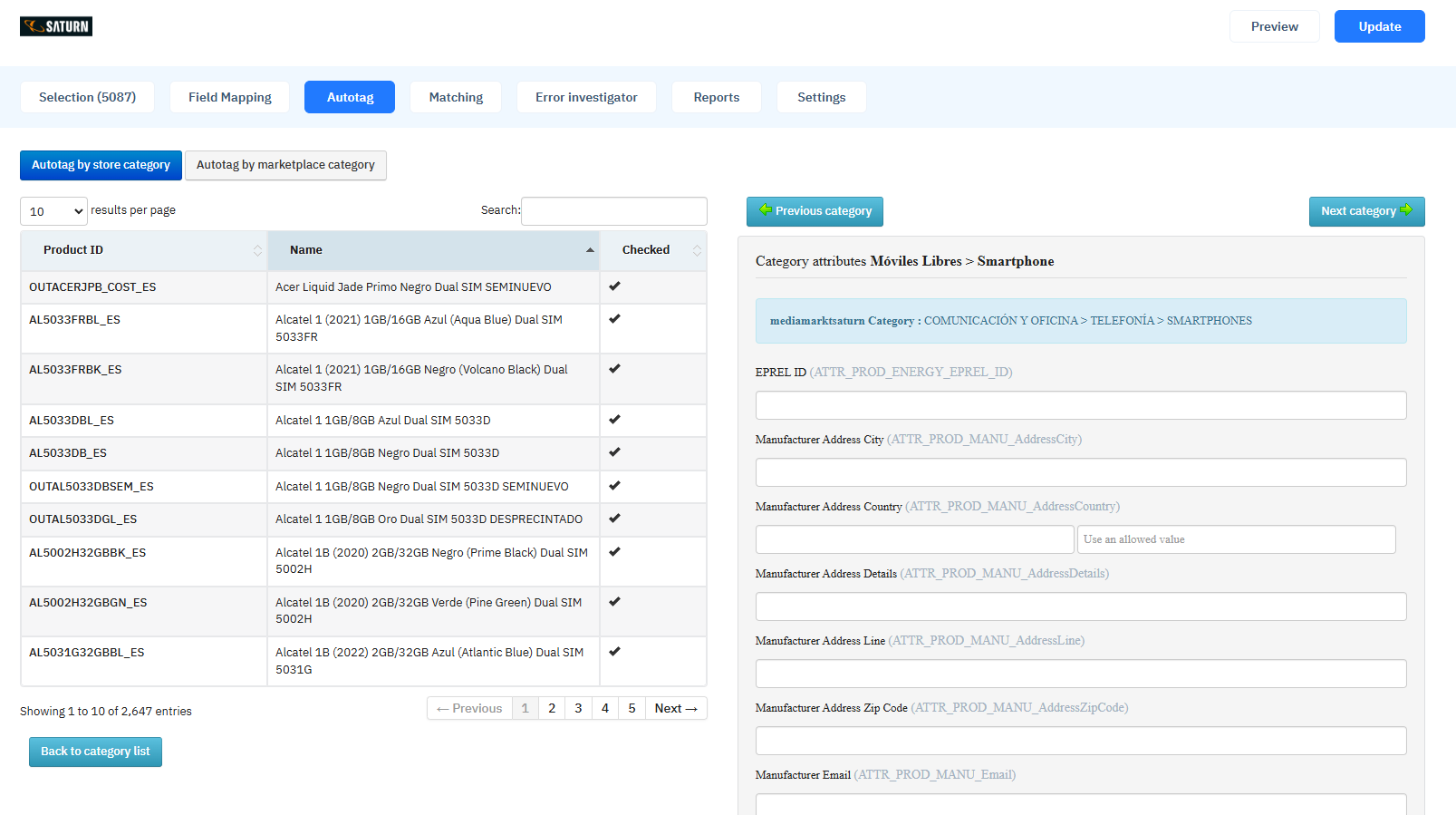Click Manufacturer Address Line input
The height and width of the screenshot is (815, 1456).
(x=1081, y=674)
